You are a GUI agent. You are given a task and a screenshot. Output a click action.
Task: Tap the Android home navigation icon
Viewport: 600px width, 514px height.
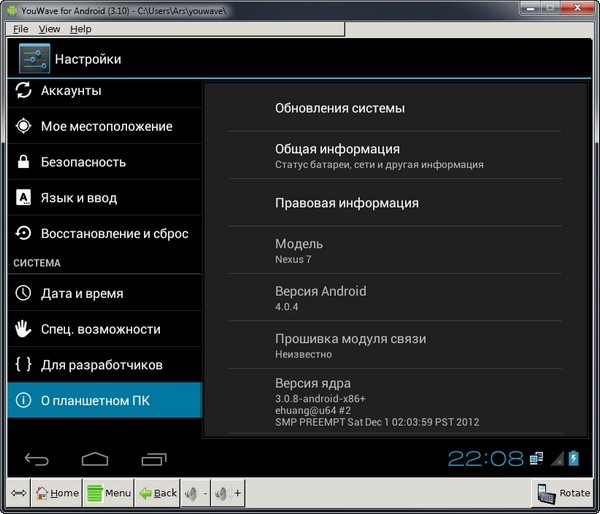coord(95,459)
